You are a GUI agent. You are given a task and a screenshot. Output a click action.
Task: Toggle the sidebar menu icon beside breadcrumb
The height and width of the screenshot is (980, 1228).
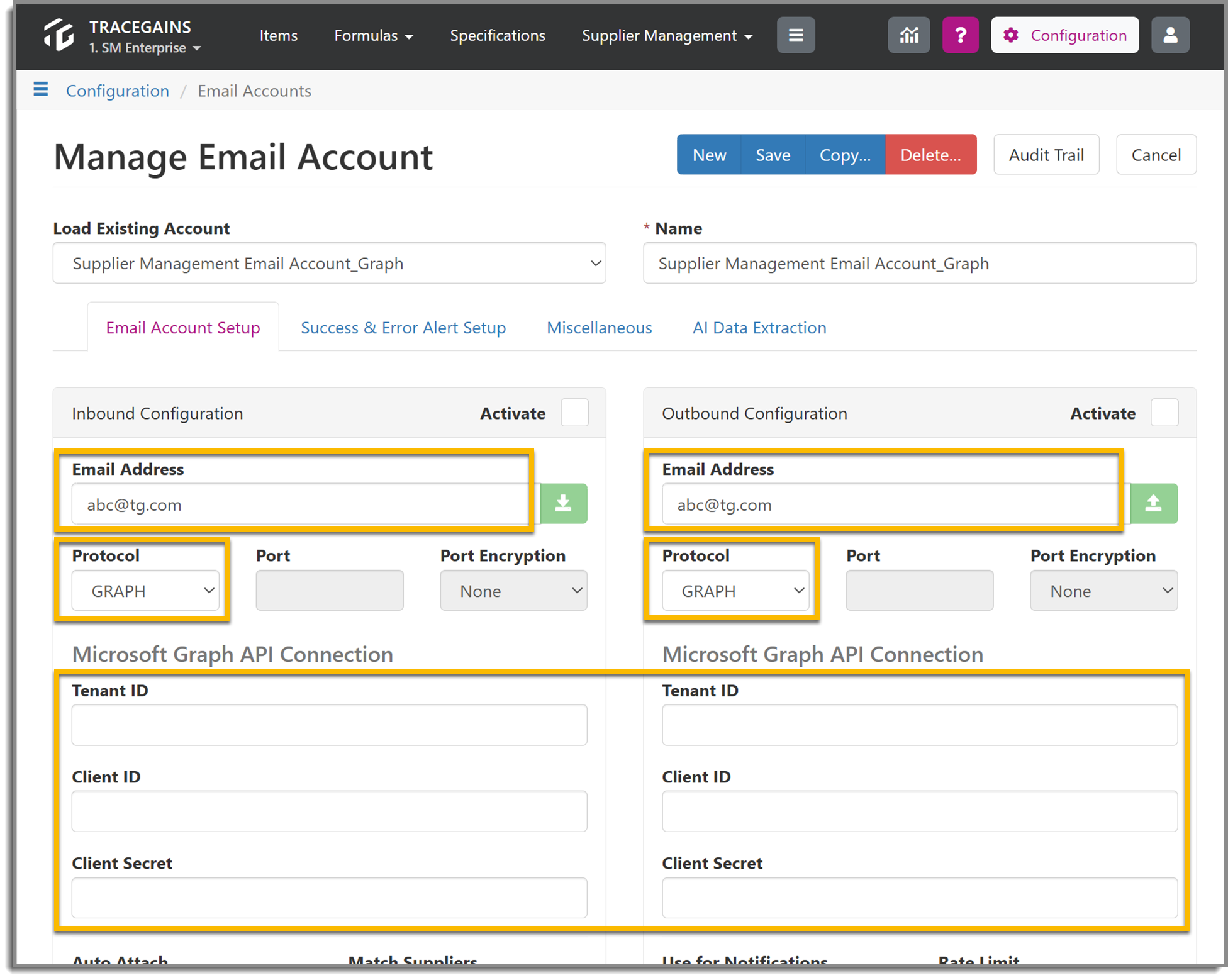(x=41, y=90)
